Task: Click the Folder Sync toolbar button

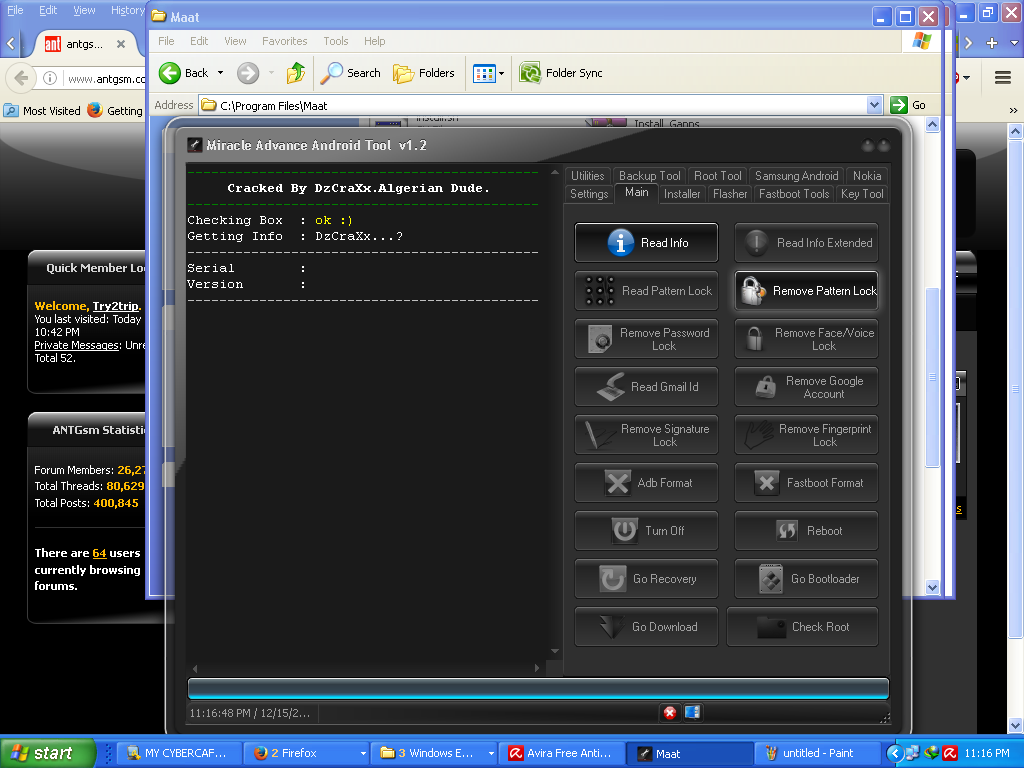Action: [x=561, y=73]
